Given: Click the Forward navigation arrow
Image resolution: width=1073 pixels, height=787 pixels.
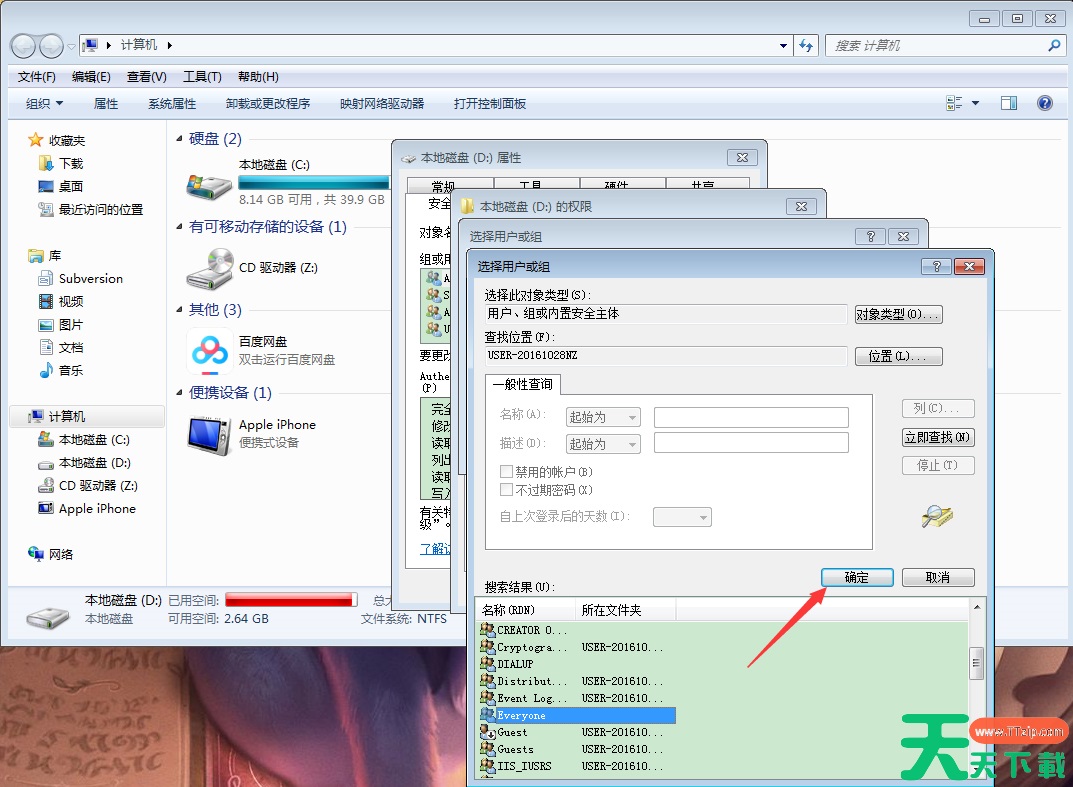Looking at the screenshot, I should tap(51, 46).
